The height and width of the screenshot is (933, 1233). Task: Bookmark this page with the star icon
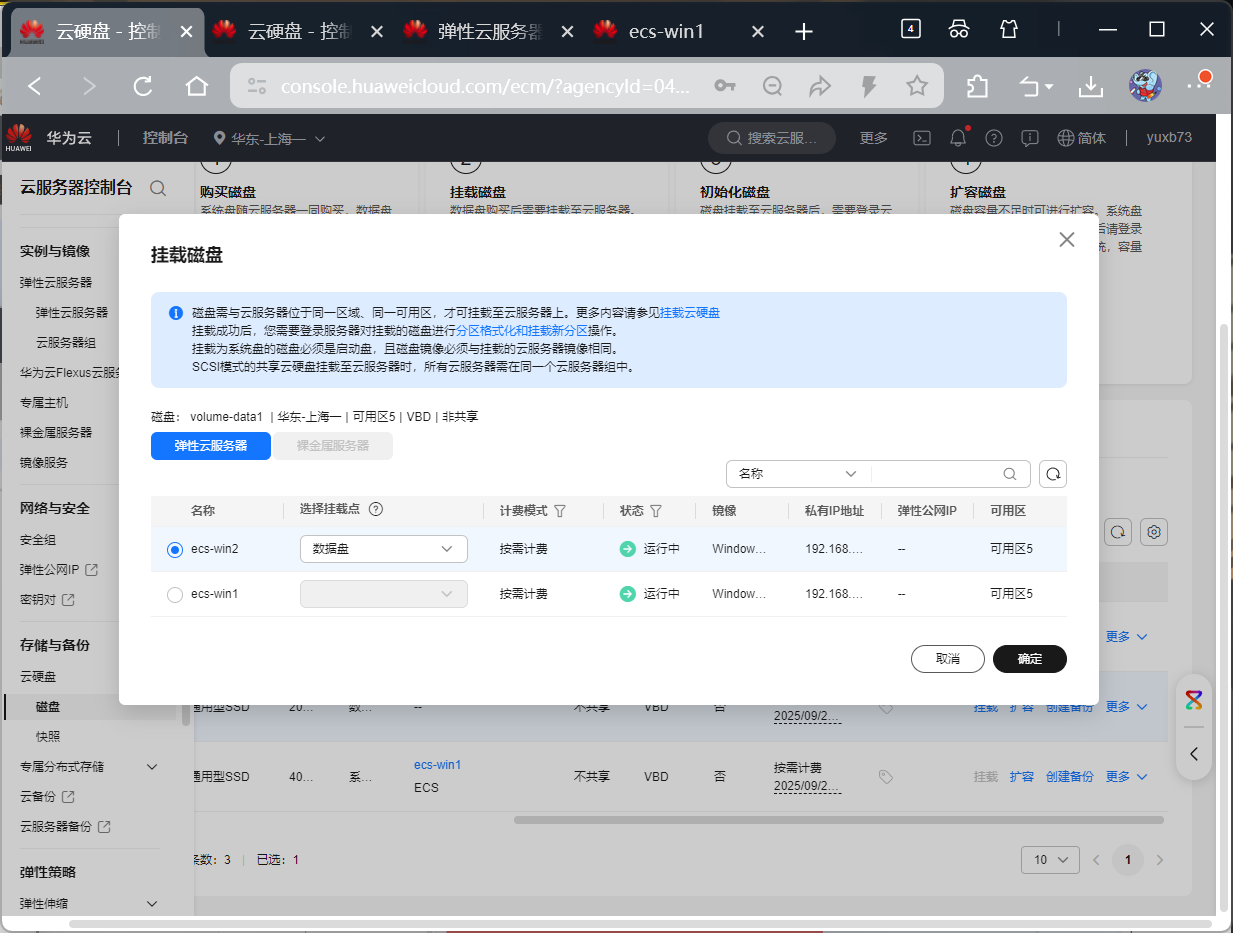(917, 86)
